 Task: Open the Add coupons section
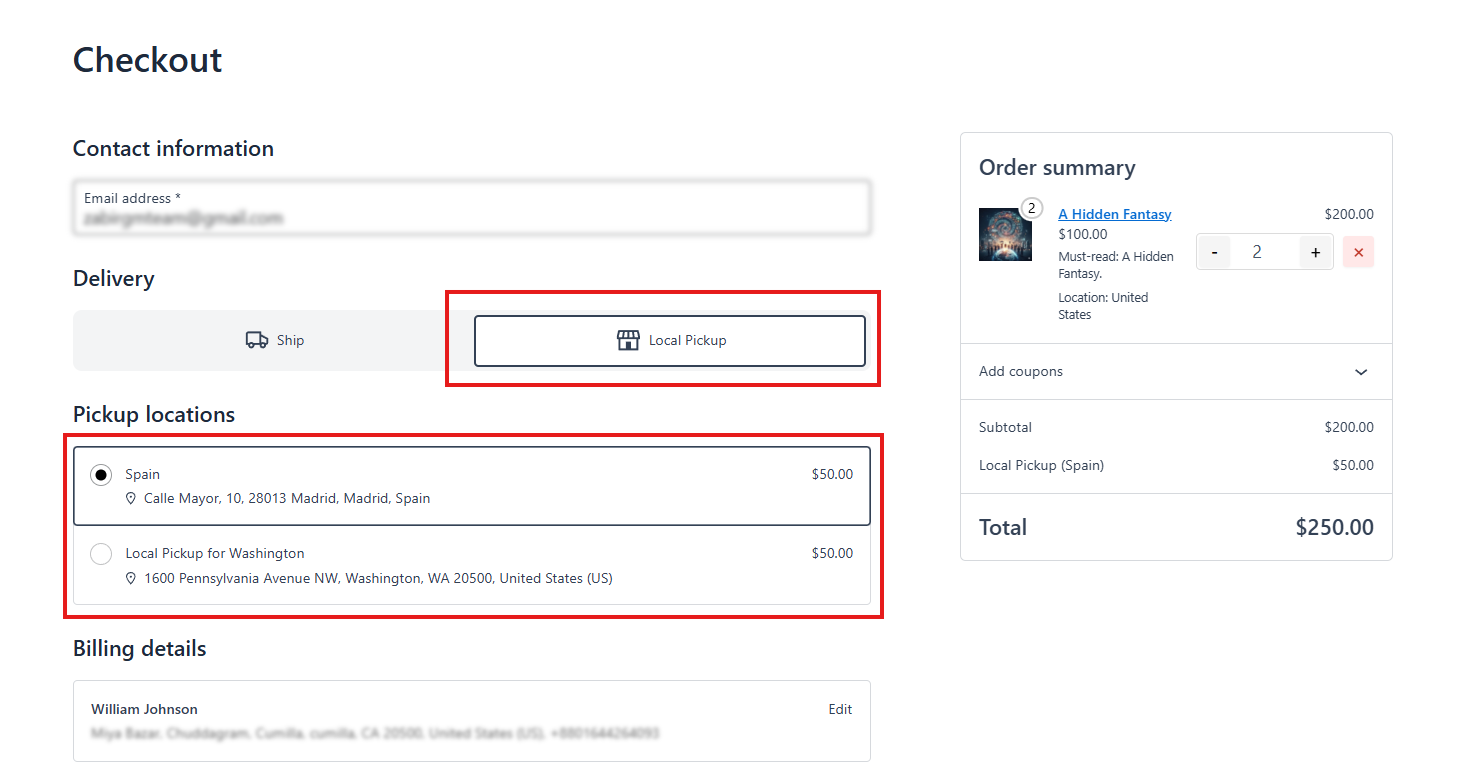(x=1022, y=372)
